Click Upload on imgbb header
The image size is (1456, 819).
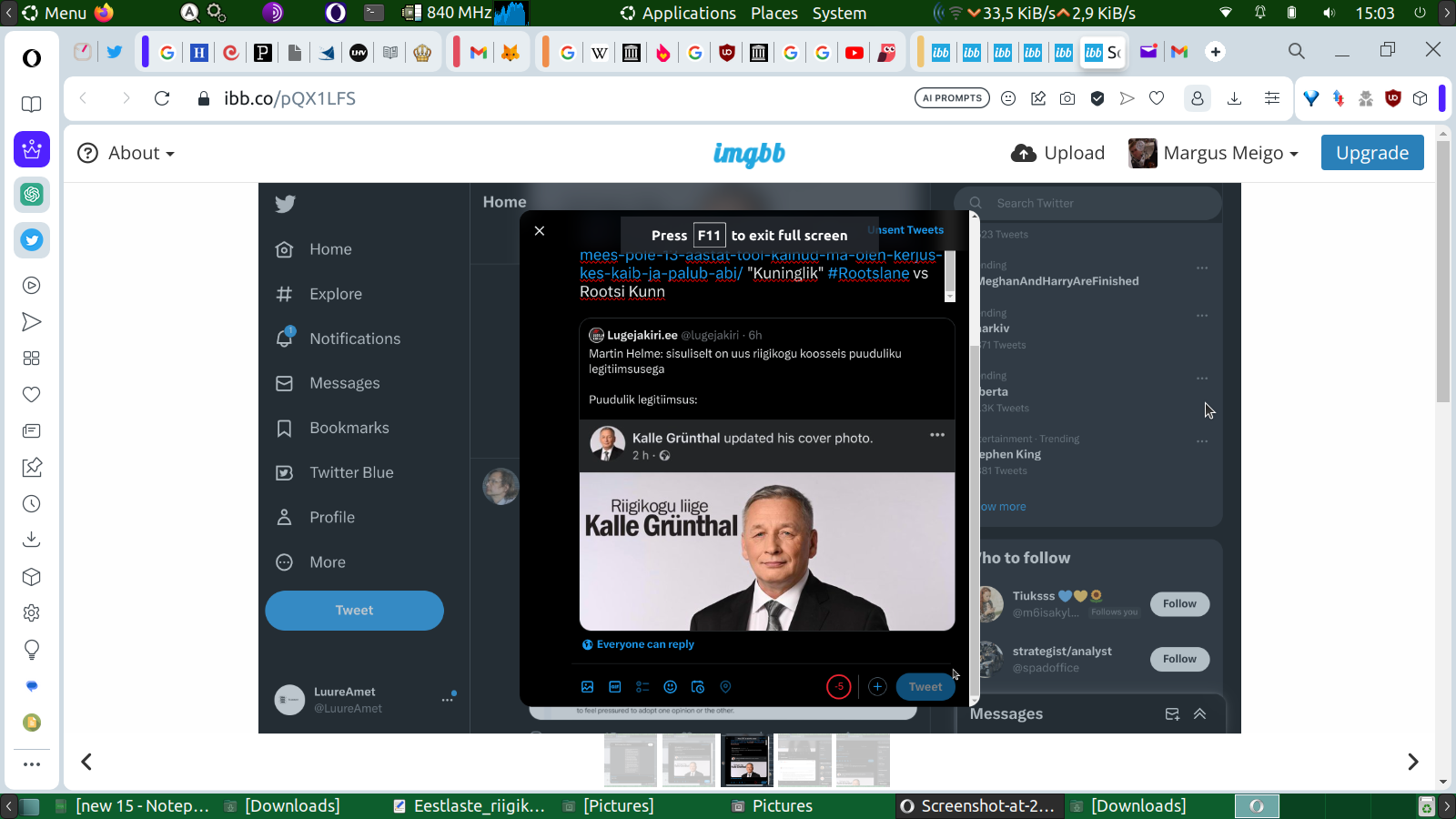pyautogui.click(x=1057, y=153)
